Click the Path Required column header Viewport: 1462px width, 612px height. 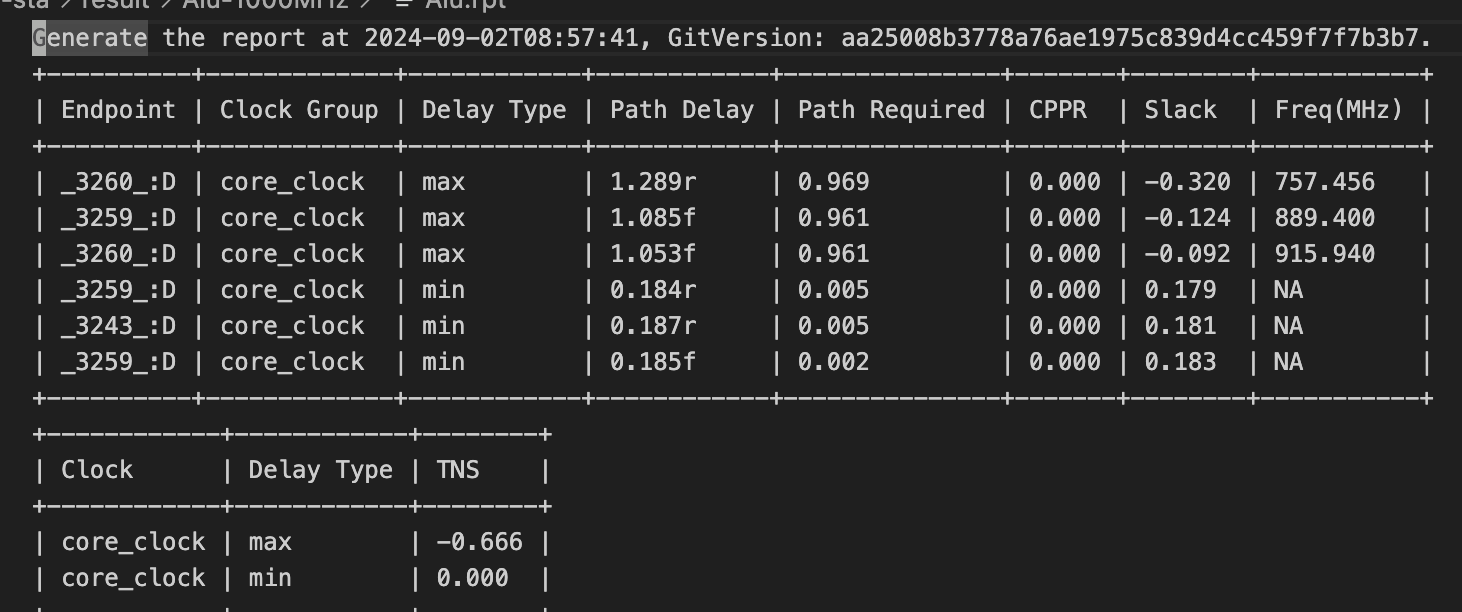pos(891,110)
